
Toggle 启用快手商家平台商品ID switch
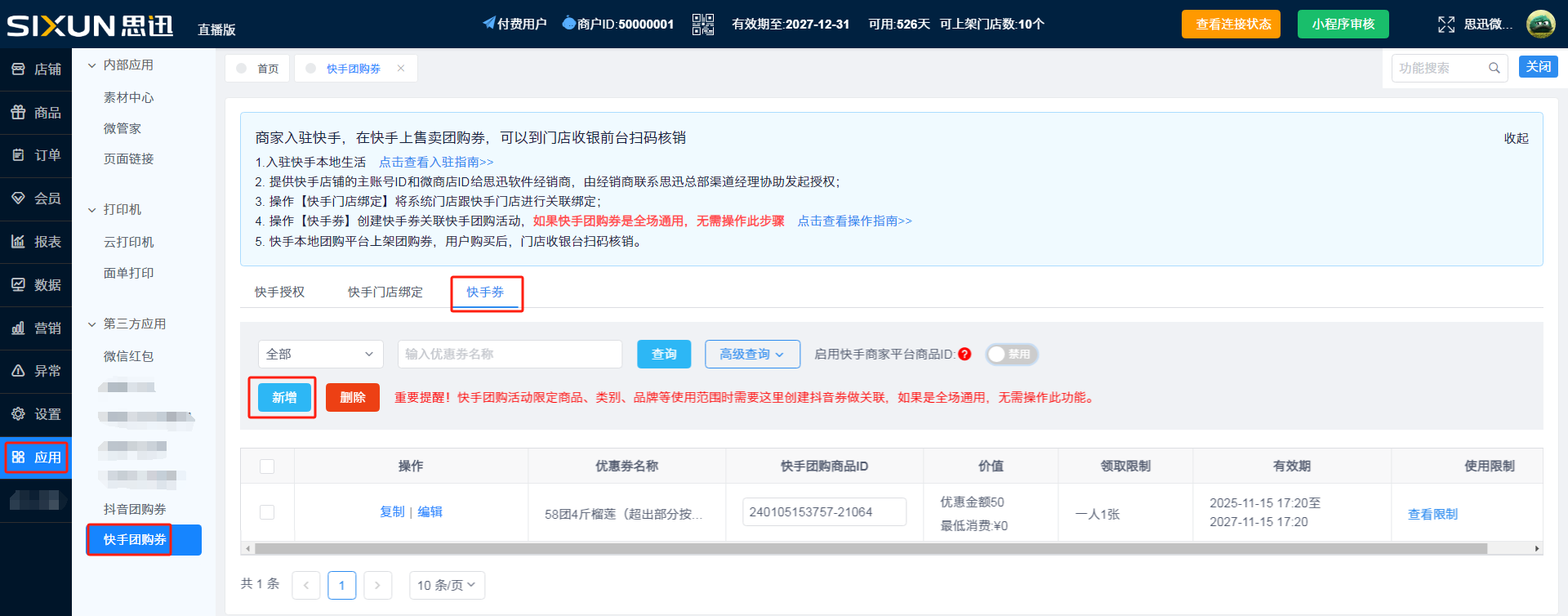click(x=1012, y=355)
